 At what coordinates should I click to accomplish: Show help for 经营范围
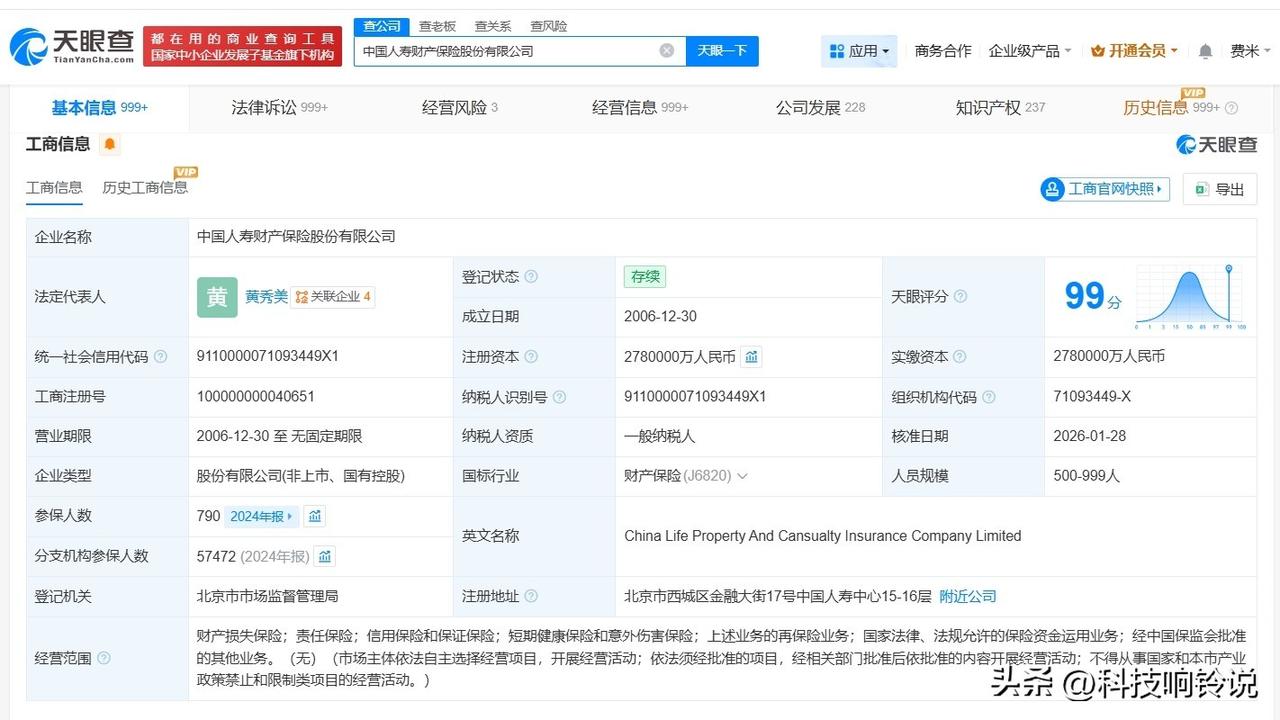[x=103, y=658]
